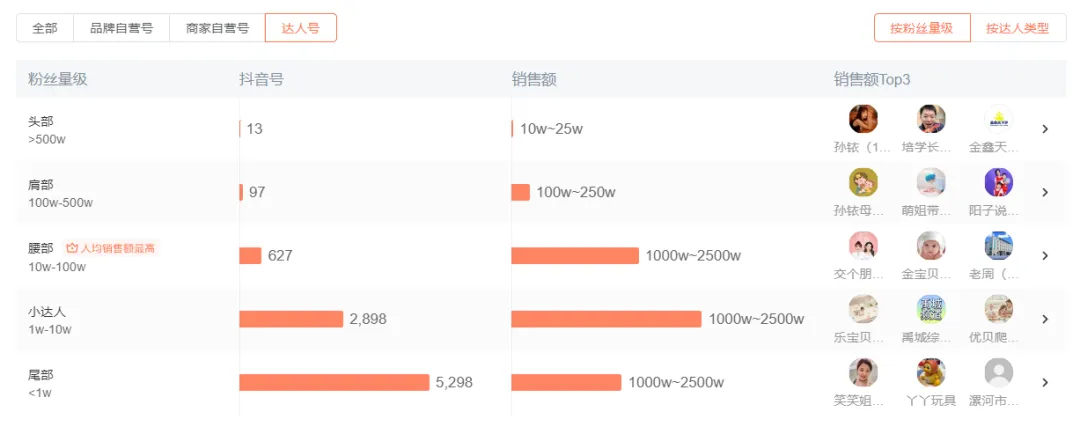
Task: Click the 达人号 tab
Action: (301, 28)
